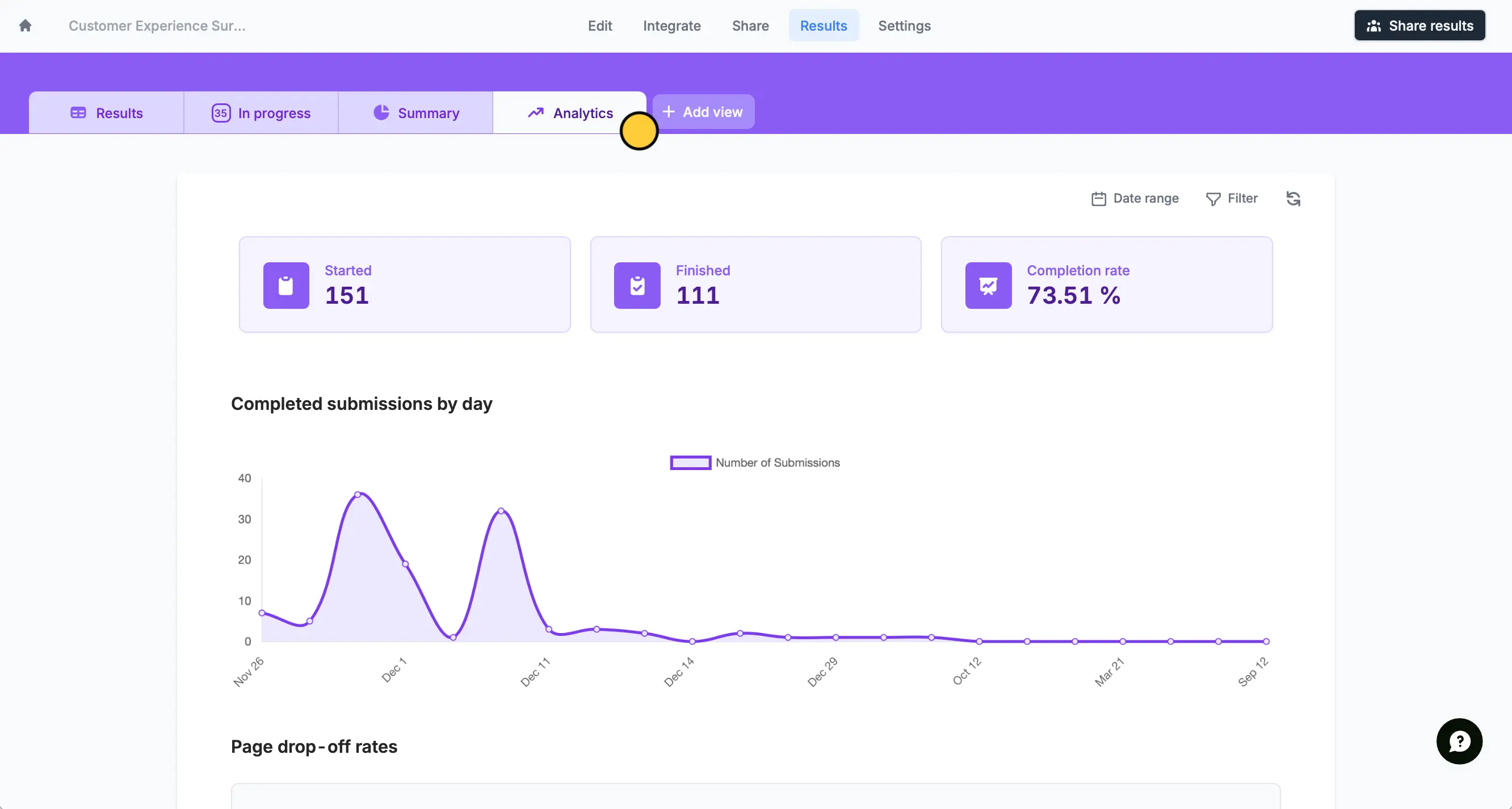Click the home icon
1512x809 pixels.
(24, 26)
